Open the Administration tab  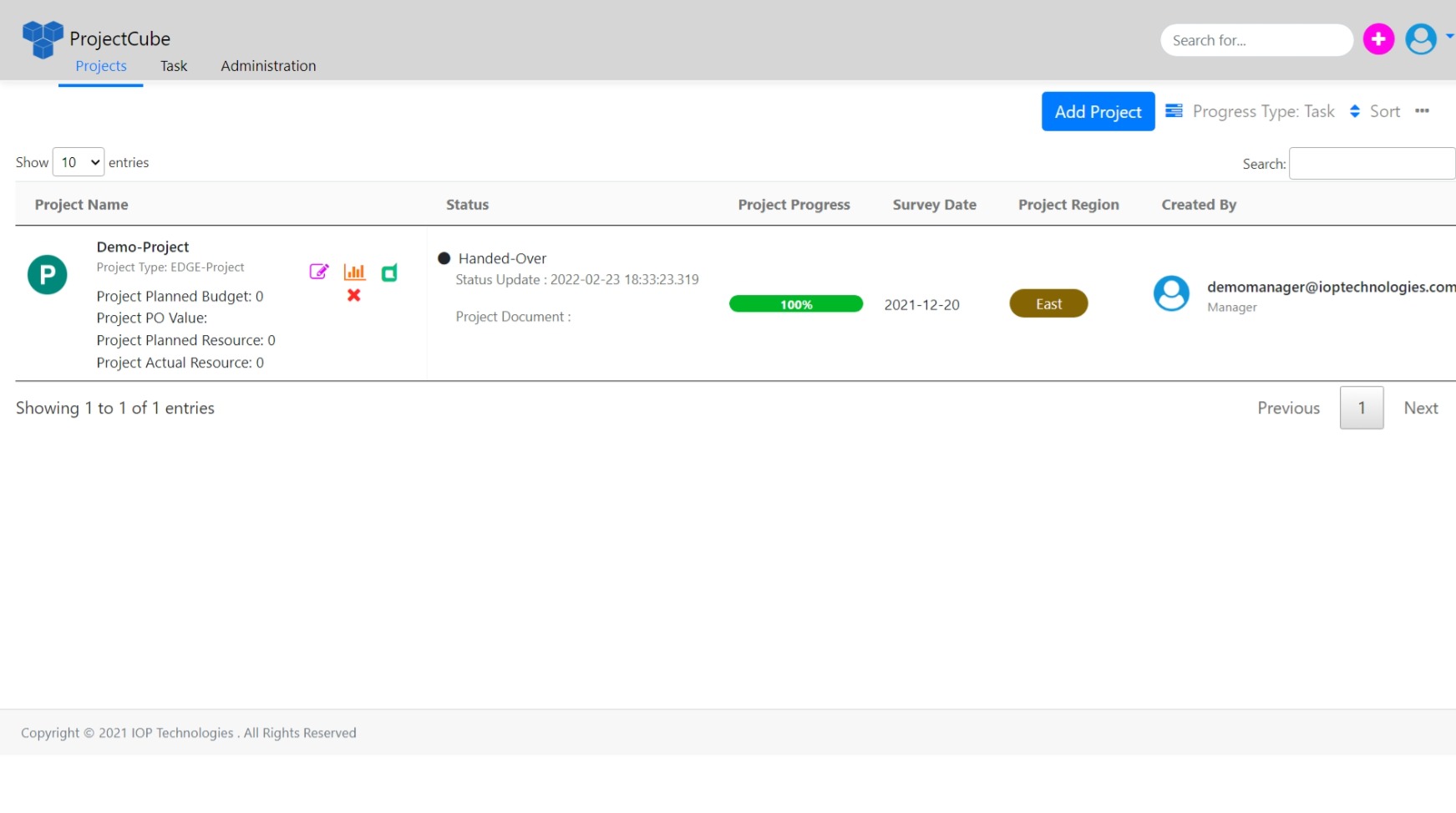pos(268,66)
